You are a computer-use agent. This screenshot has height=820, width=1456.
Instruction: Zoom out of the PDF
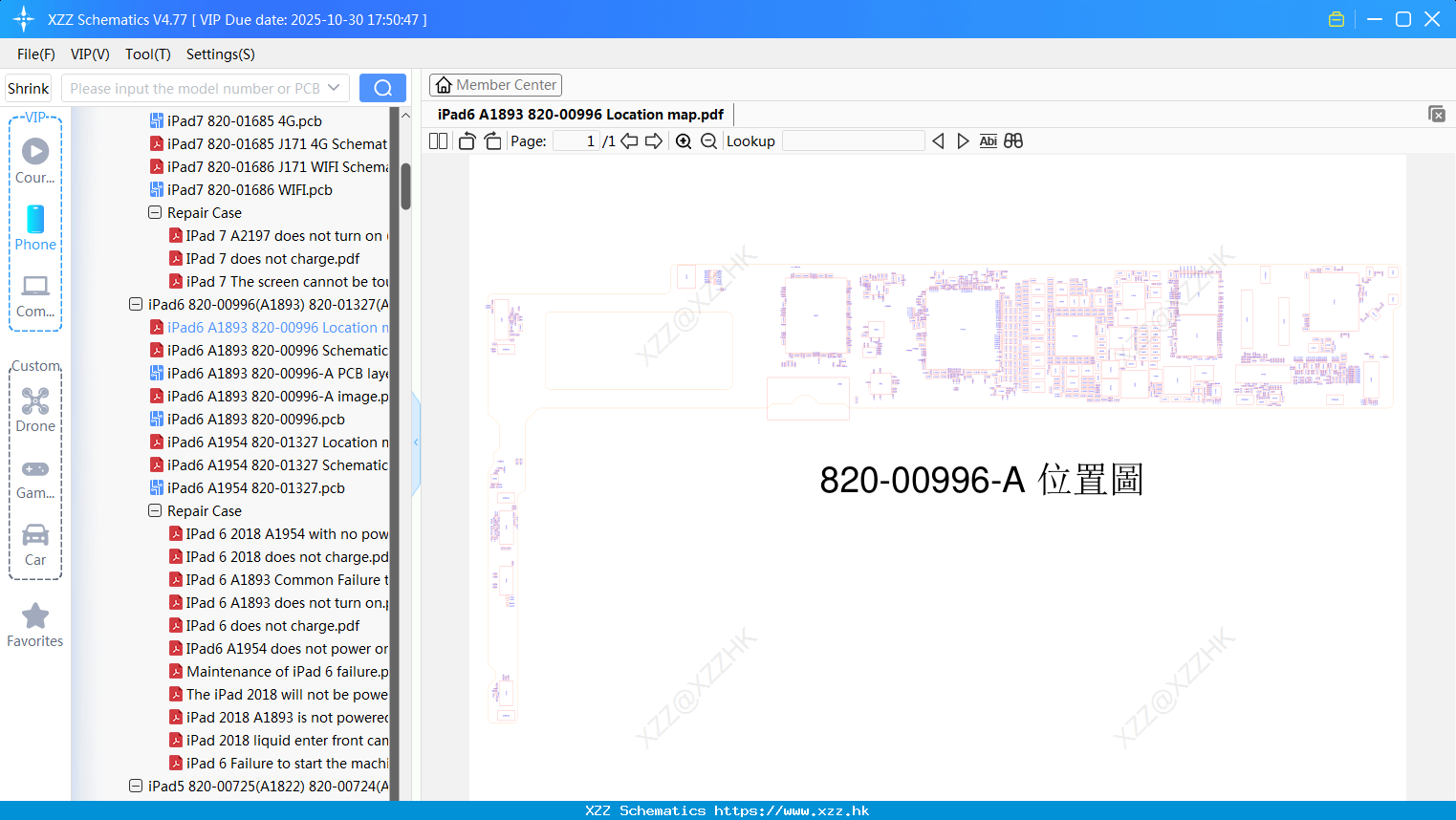(x=708, y=141)
